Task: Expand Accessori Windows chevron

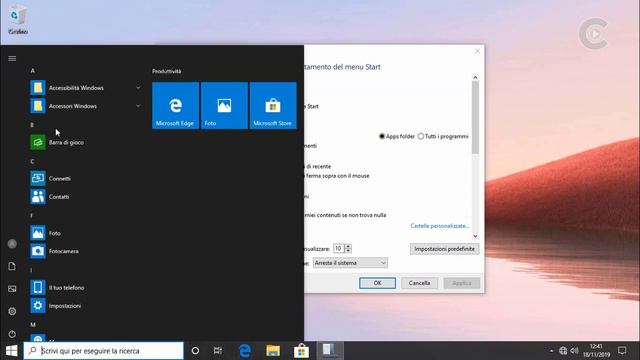Action: click(138, 106)
